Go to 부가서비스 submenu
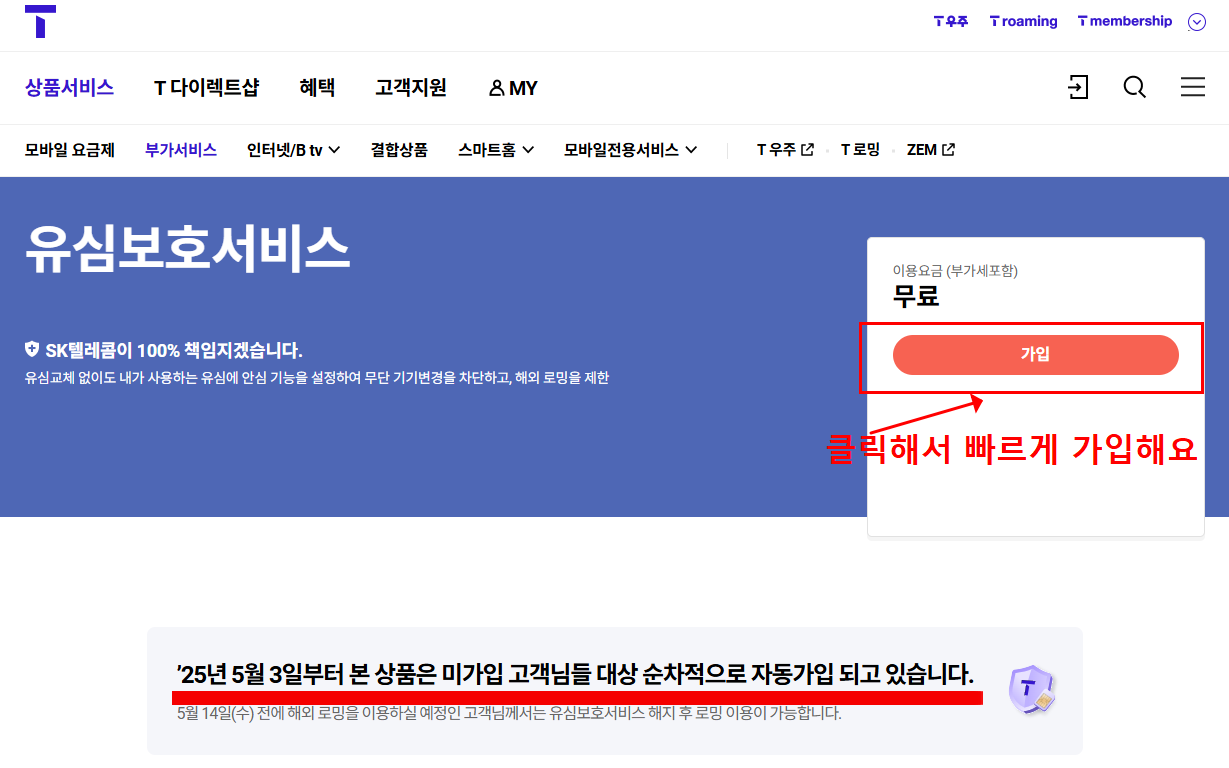The image size is (1229, 768). pos(181,150)
